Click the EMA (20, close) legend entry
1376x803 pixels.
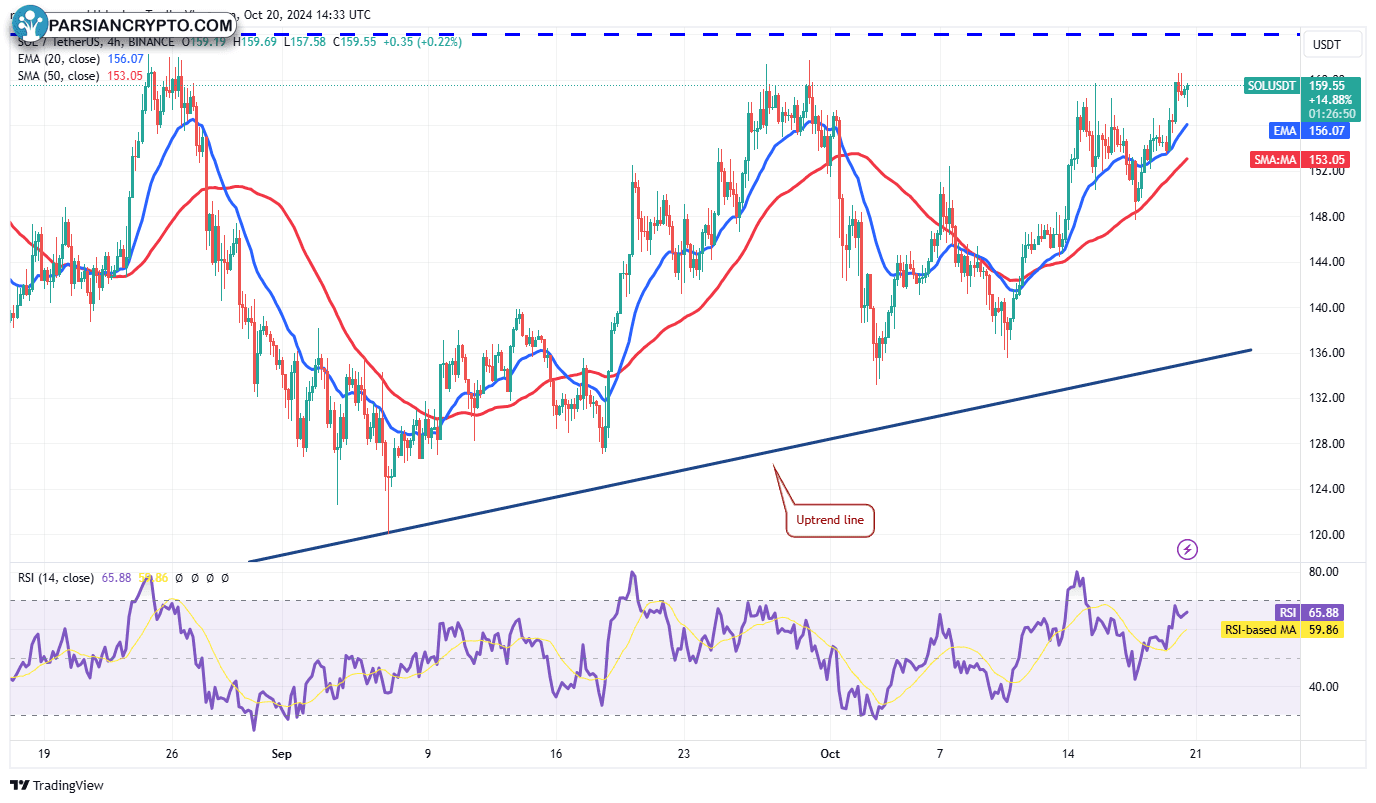pyautogui.click(x=57, y=60)
